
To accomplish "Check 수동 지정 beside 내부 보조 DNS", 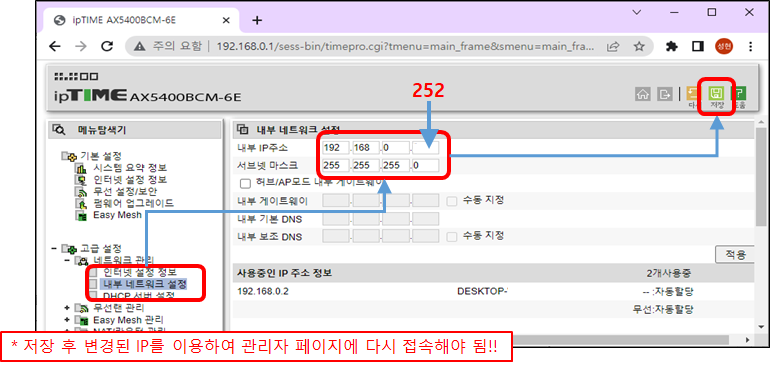I will pyautogui.click(x=451, y=237).
